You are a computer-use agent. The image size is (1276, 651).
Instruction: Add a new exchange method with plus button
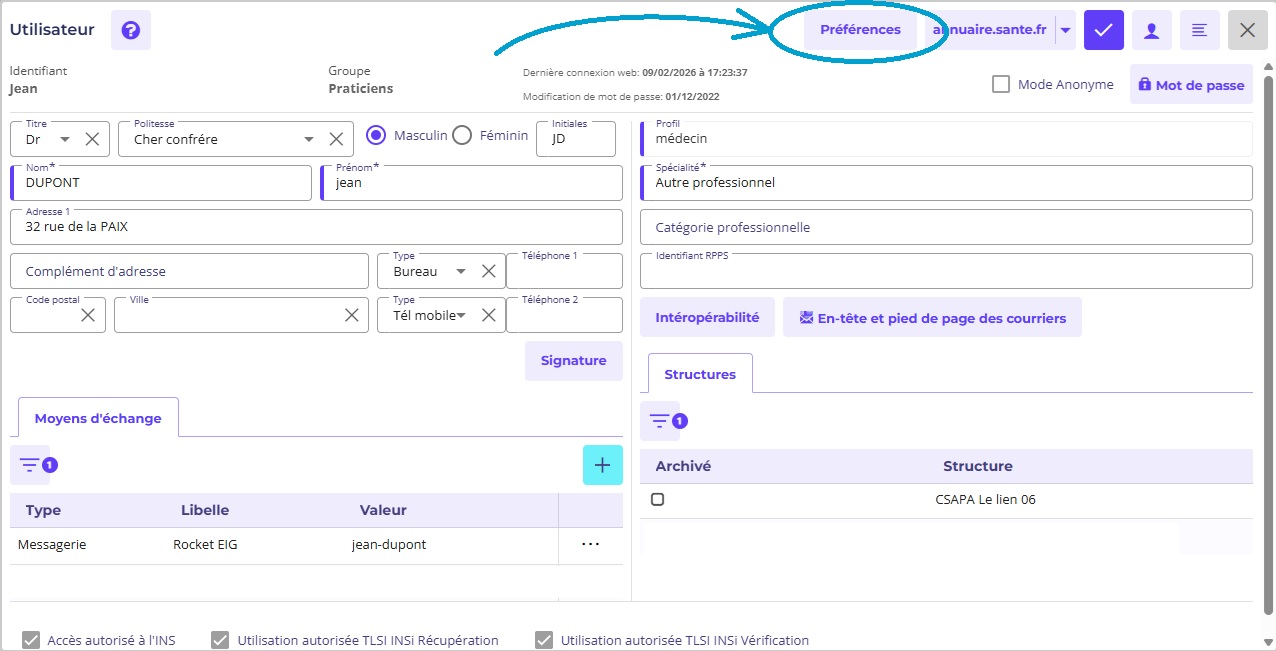point(602,465)
